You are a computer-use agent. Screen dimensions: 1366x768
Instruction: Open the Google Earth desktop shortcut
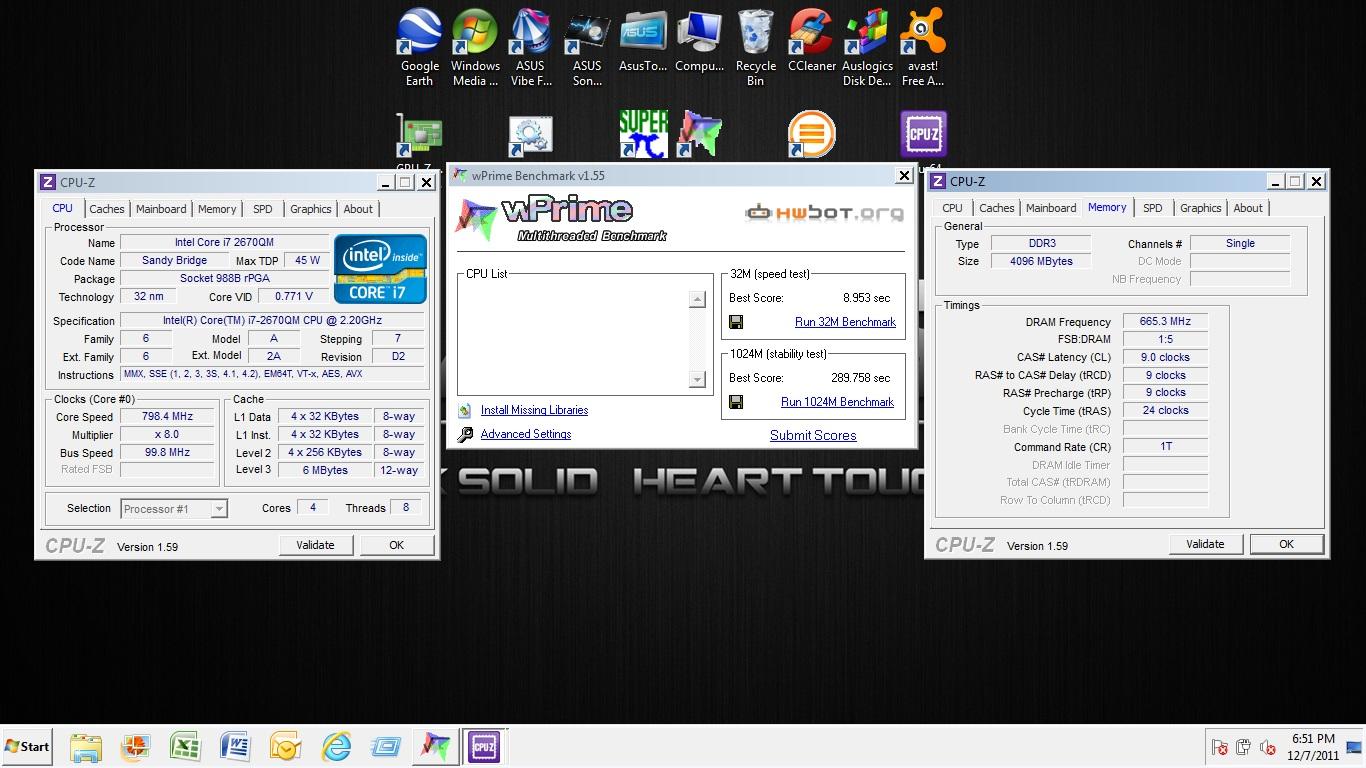pos(420,47)
